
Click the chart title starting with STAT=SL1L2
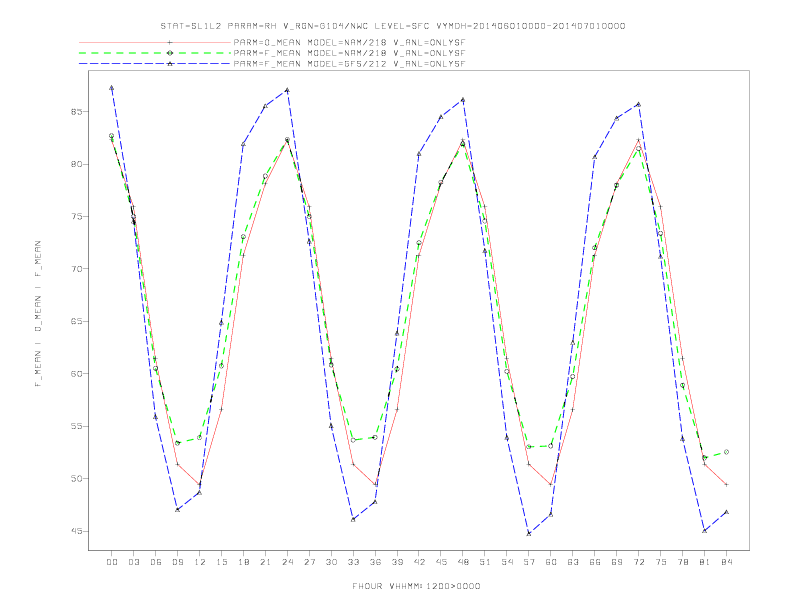[393, 26]
